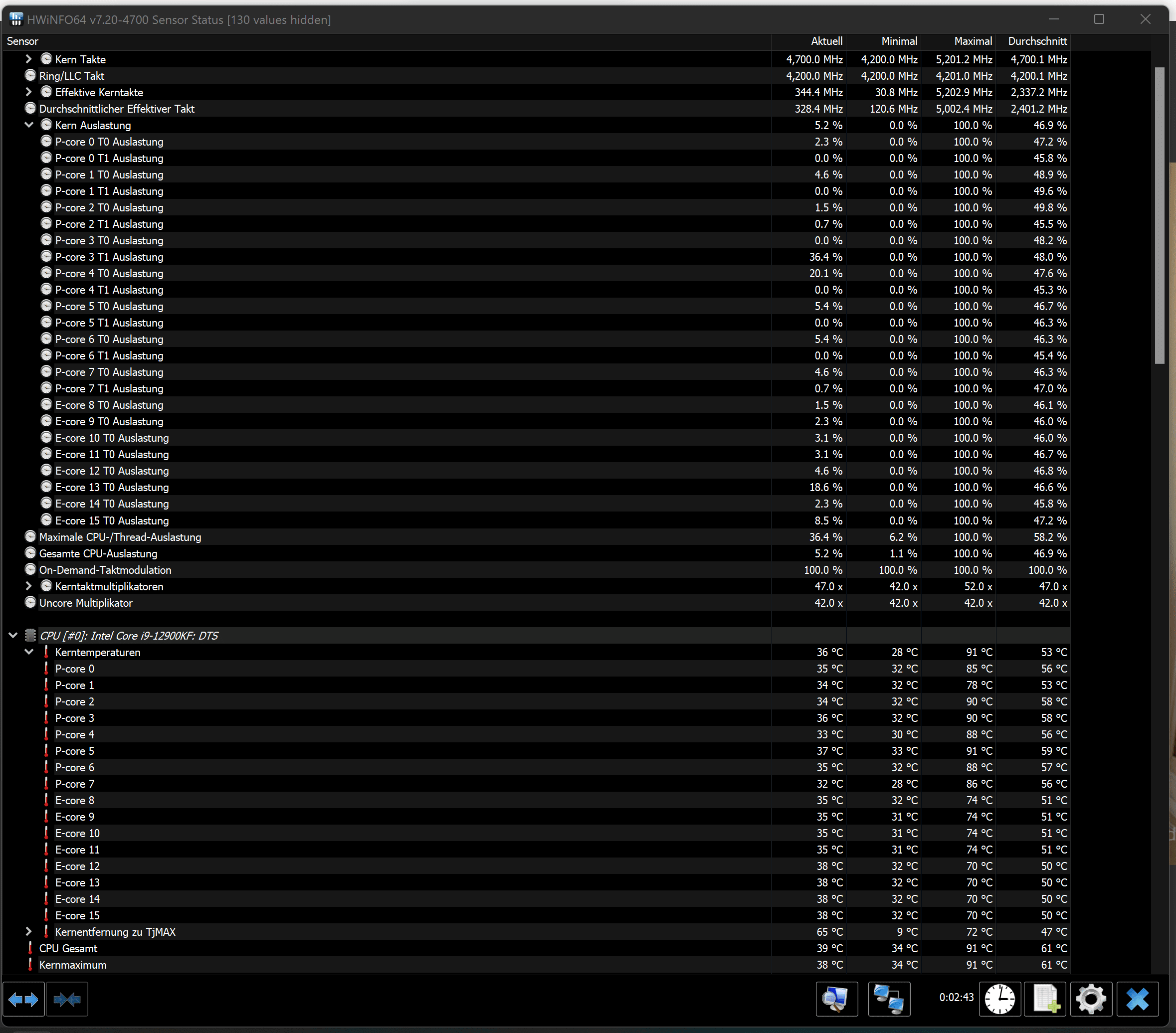
Task: Open the summary window monitor icon
Action: pos(836,1000)
